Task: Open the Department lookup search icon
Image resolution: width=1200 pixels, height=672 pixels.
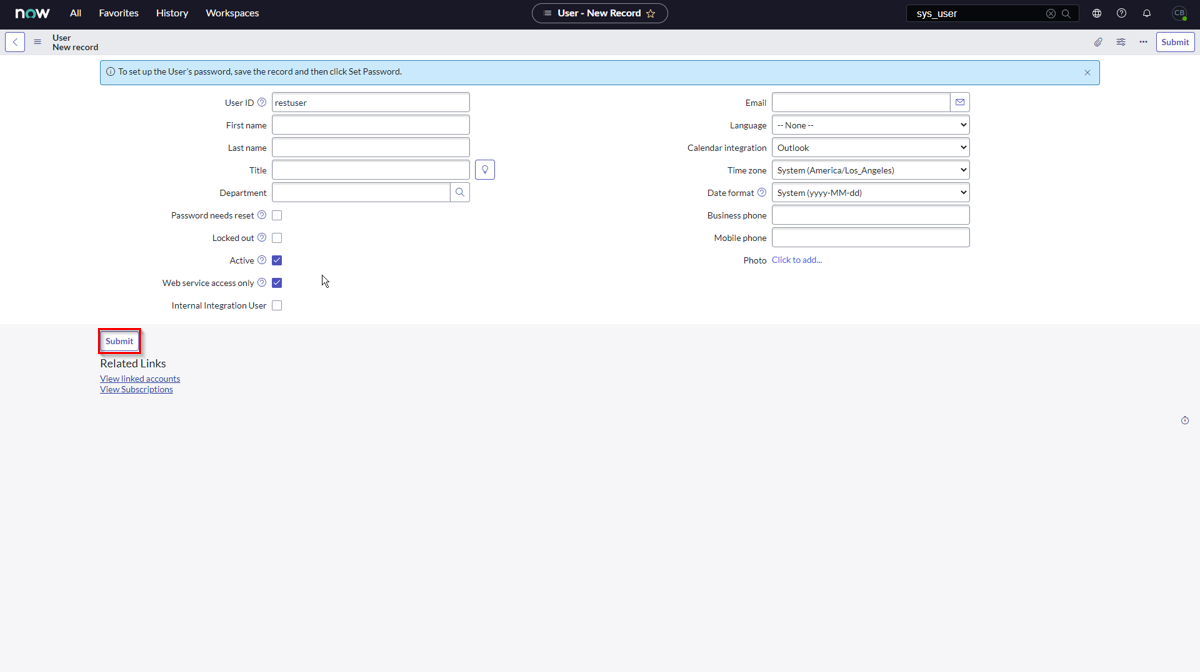Action: point(460,192)
